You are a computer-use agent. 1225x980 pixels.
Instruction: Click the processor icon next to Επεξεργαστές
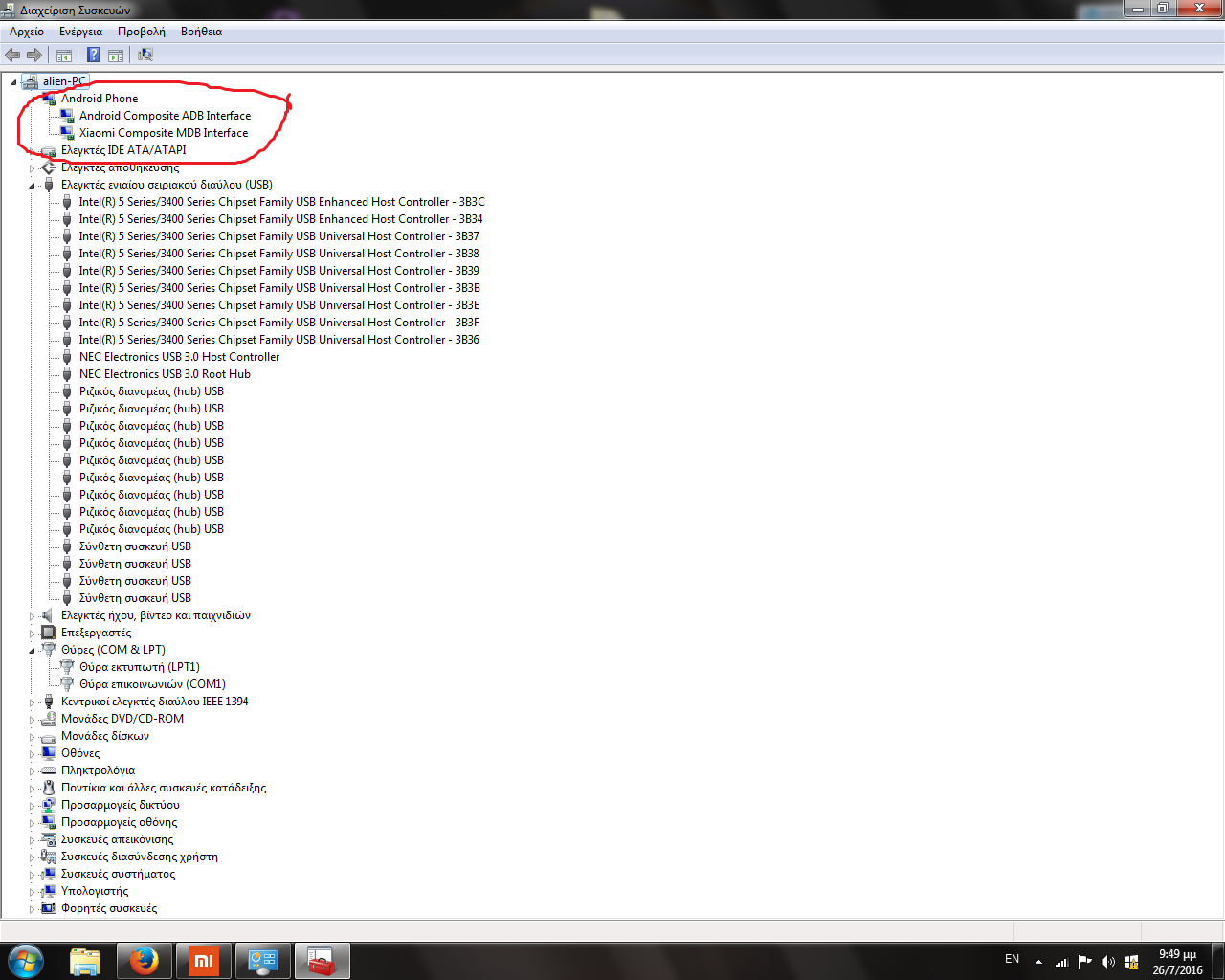click(x=49, y=633)
